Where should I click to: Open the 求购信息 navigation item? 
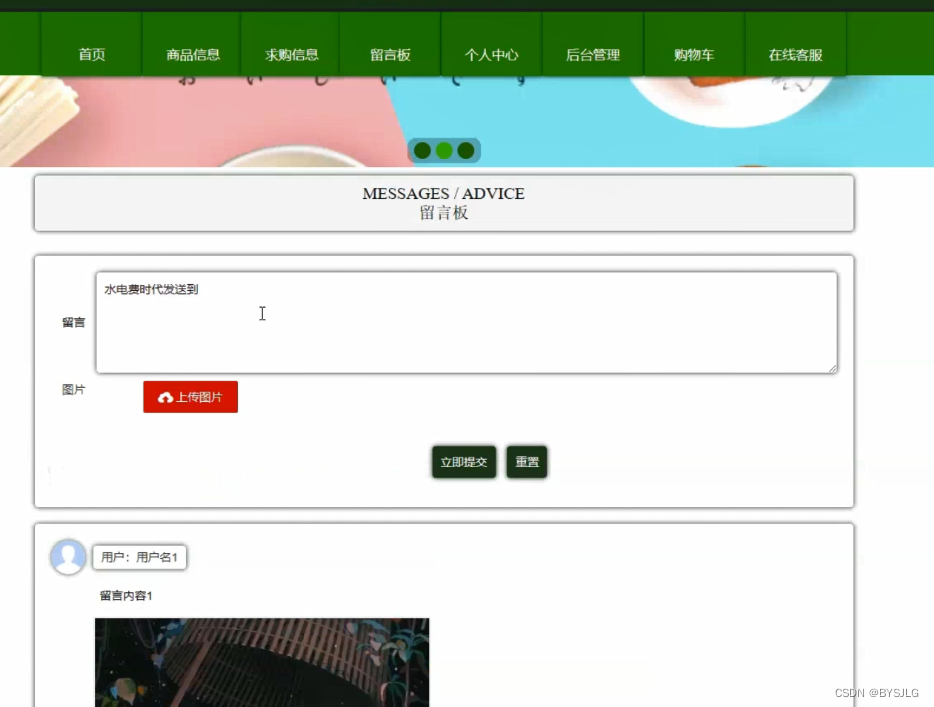291,55
